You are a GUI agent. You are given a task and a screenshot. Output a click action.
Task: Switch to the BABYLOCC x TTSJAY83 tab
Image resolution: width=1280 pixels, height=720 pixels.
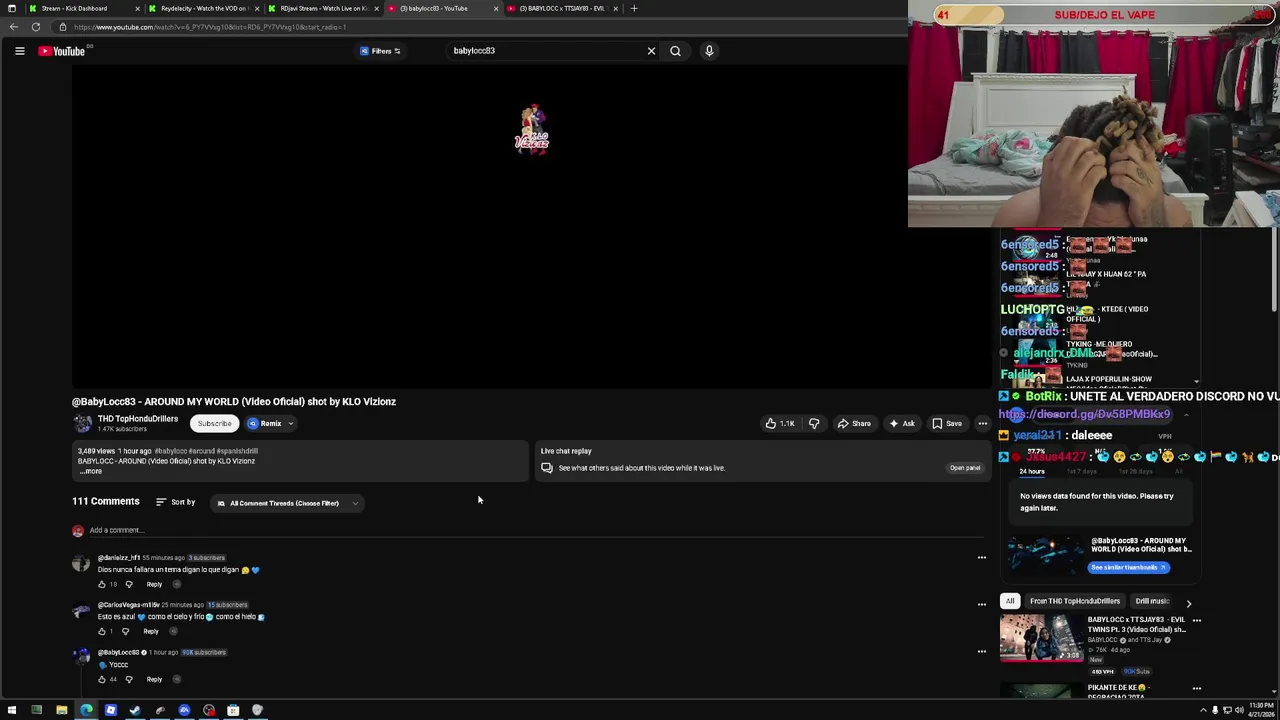pyautogui.click(x=562, y=8)
